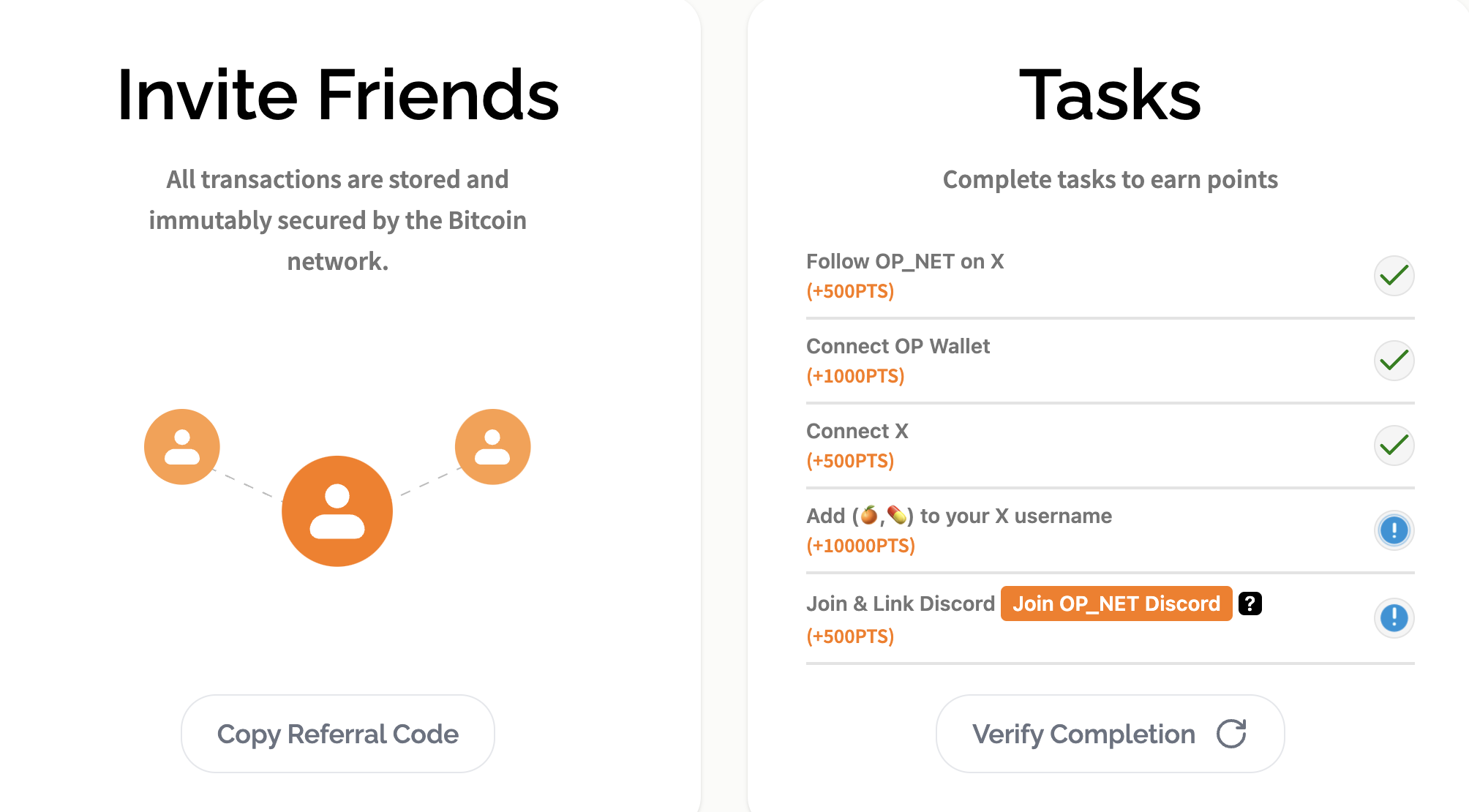
Task: Click the Add emojis to X username task
Action: pyautogui.click(x=958, y=516)
